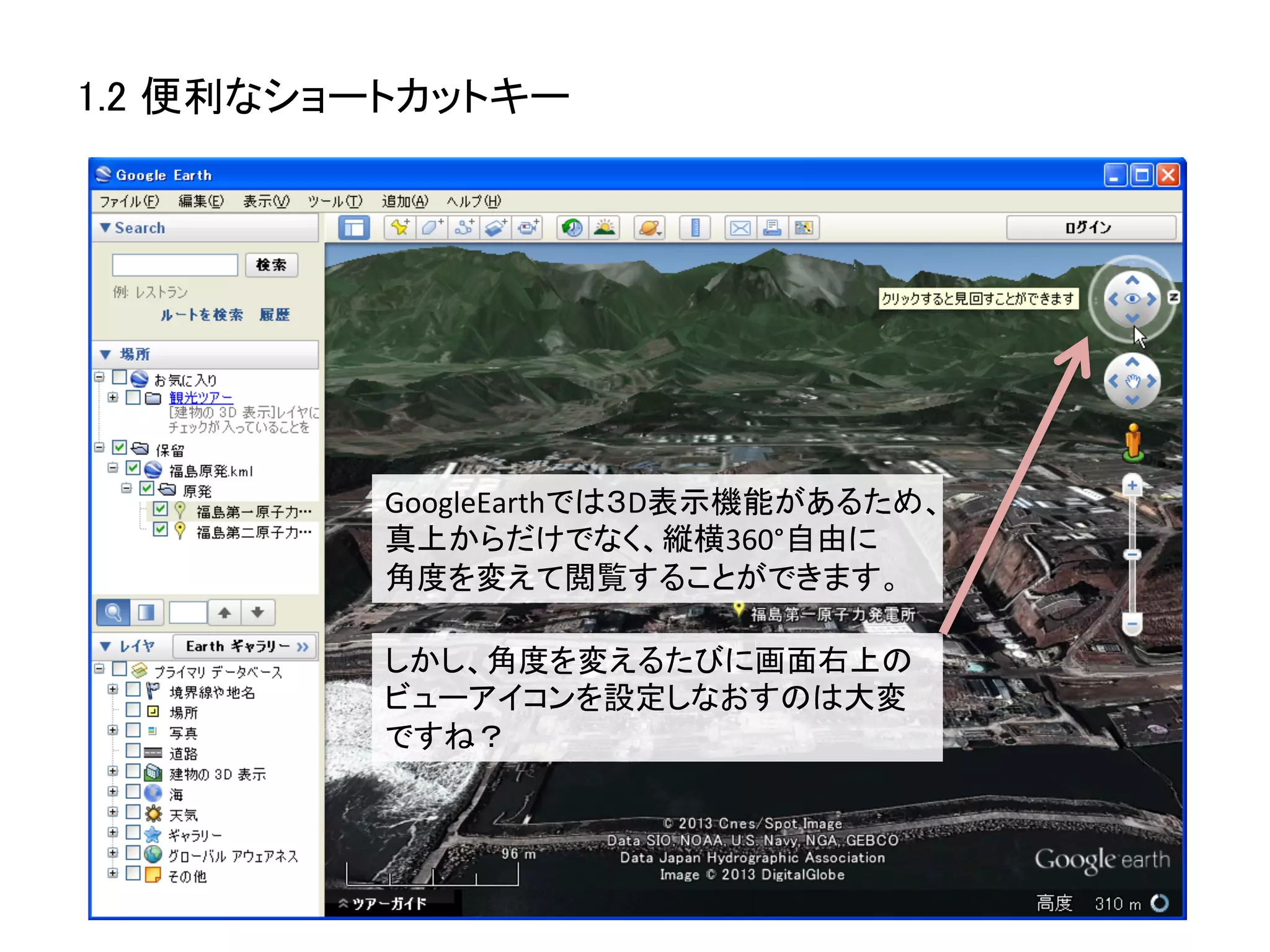Click the zoom slider handle
The width and height of the screenshot is (1270, 952).
[x=1132, y=555]
